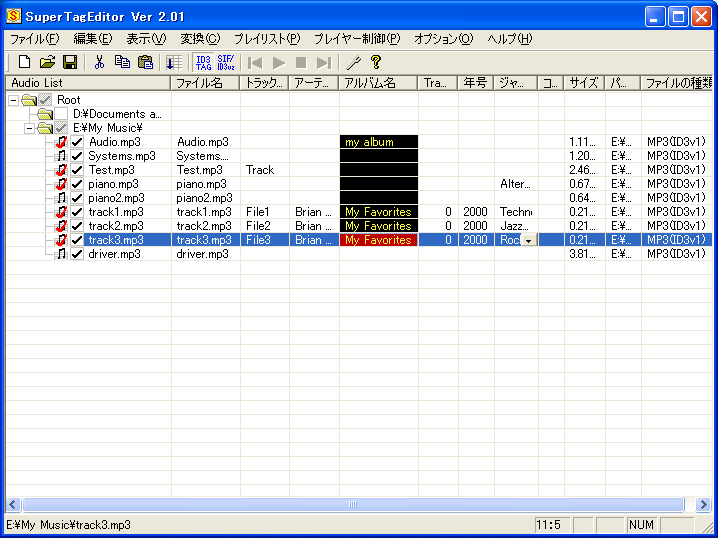
Task: Uncheck the driver.mp3 checkbox
Action: click(x=77, y=254)
